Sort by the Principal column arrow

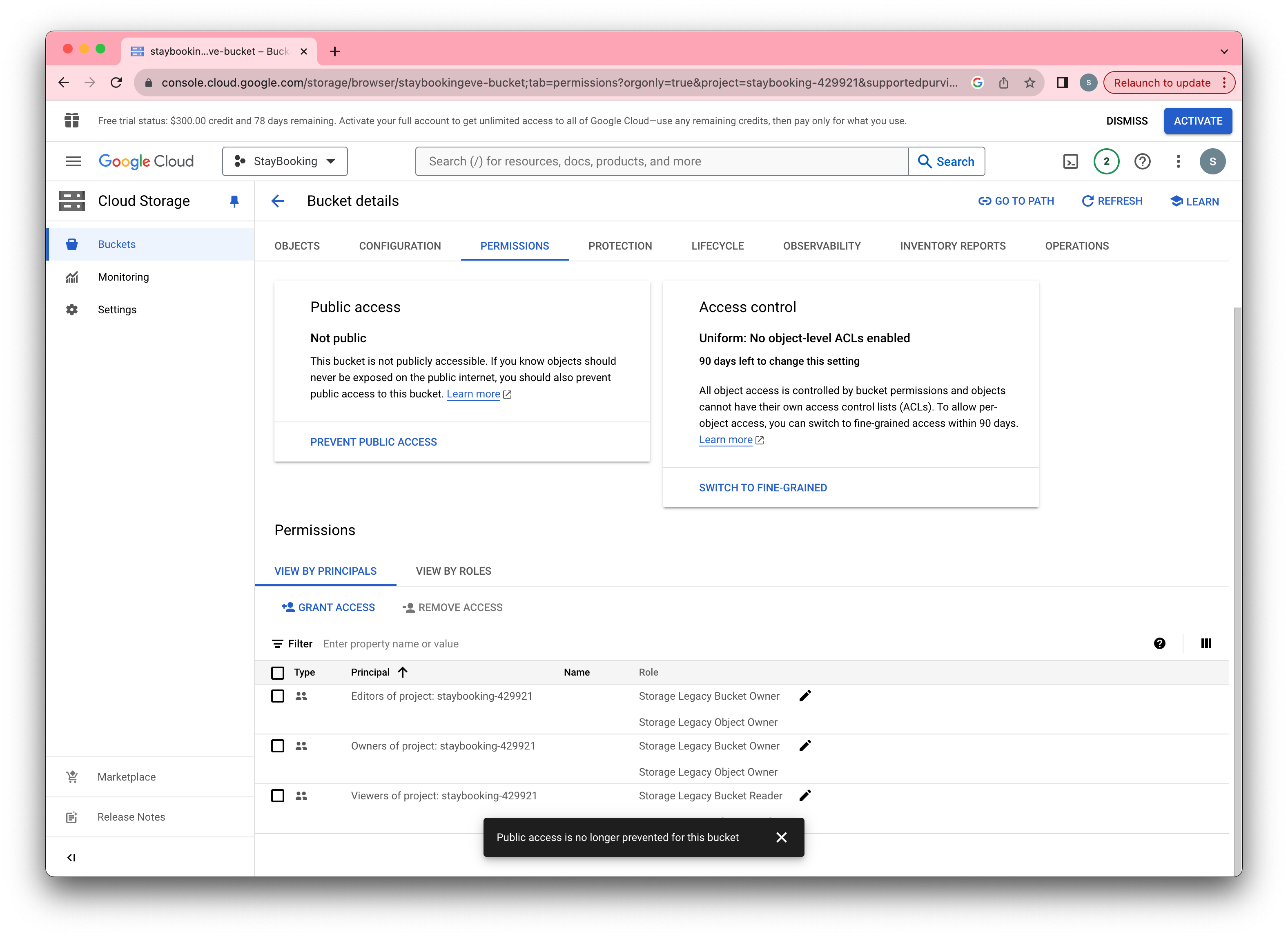[x=403, y=672]
